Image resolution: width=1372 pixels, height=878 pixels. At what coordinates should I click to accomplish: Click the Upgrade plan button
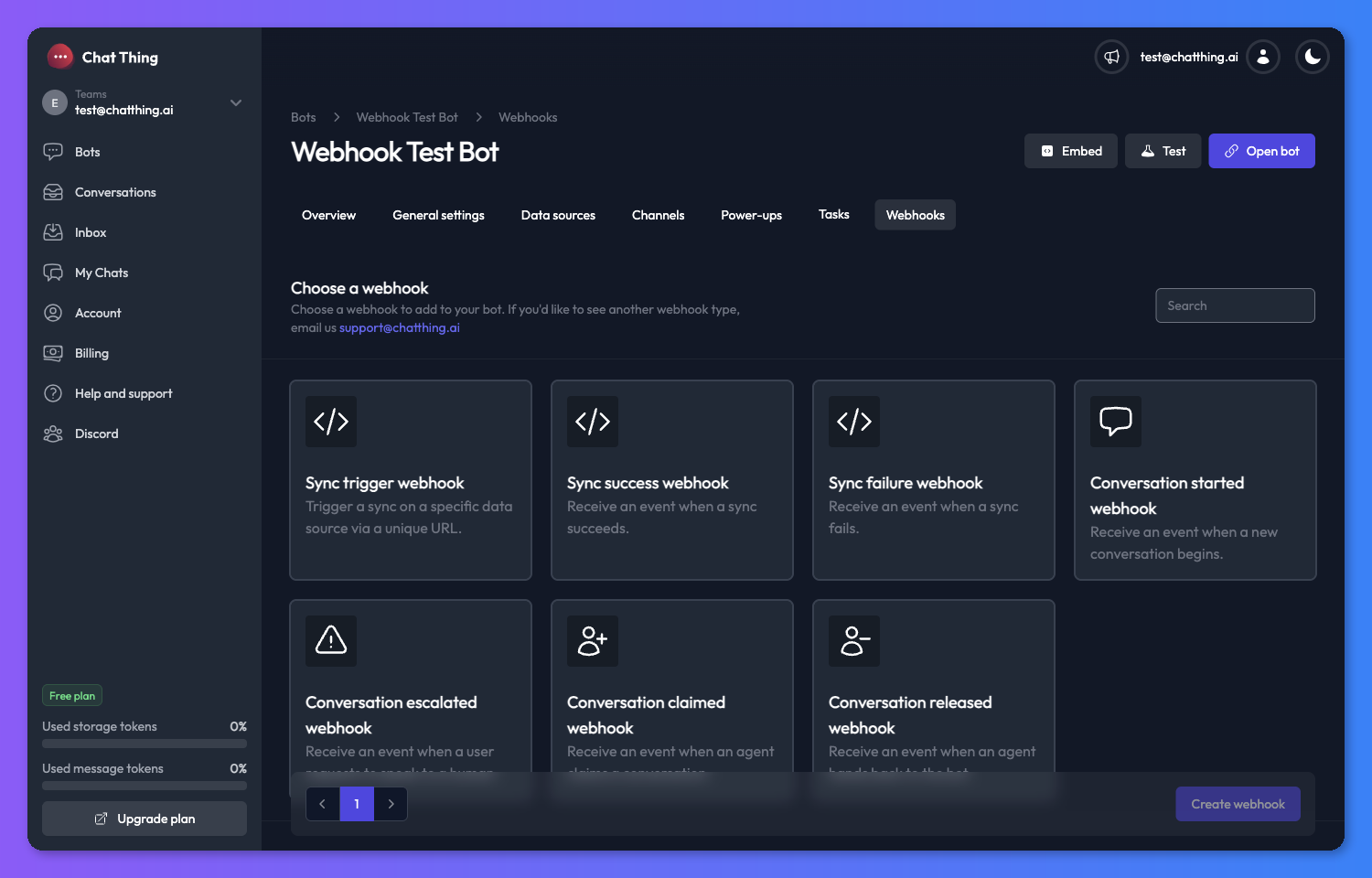(x=145, y=819)
